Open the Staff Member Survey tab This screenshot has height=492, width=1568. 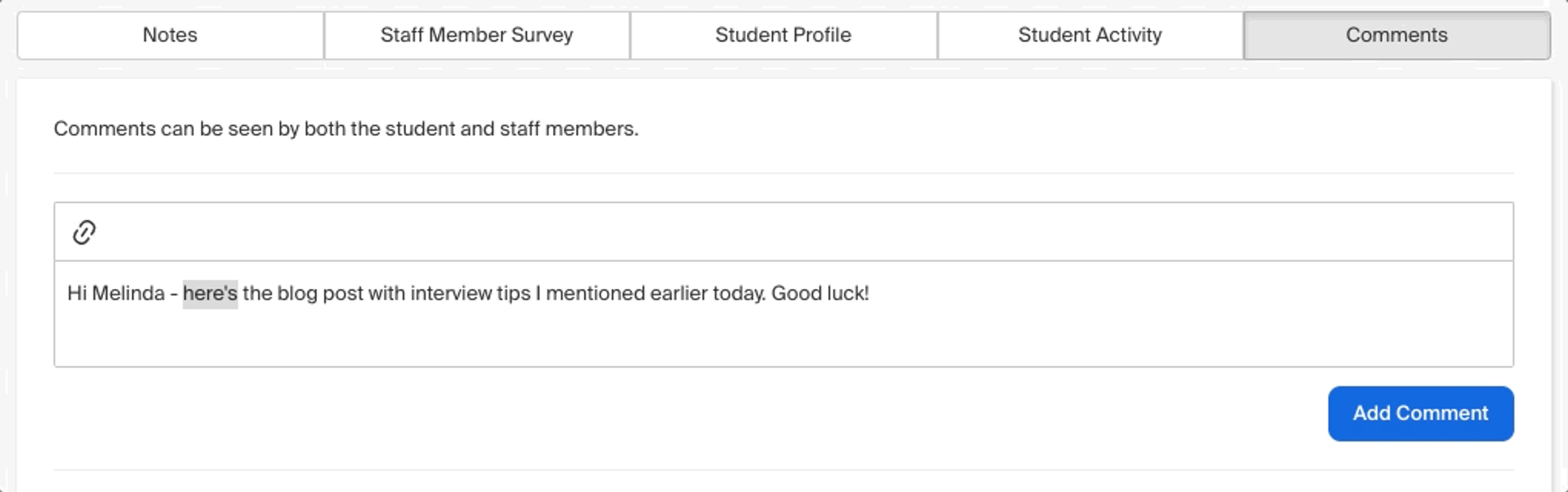(x=477, y=35)
